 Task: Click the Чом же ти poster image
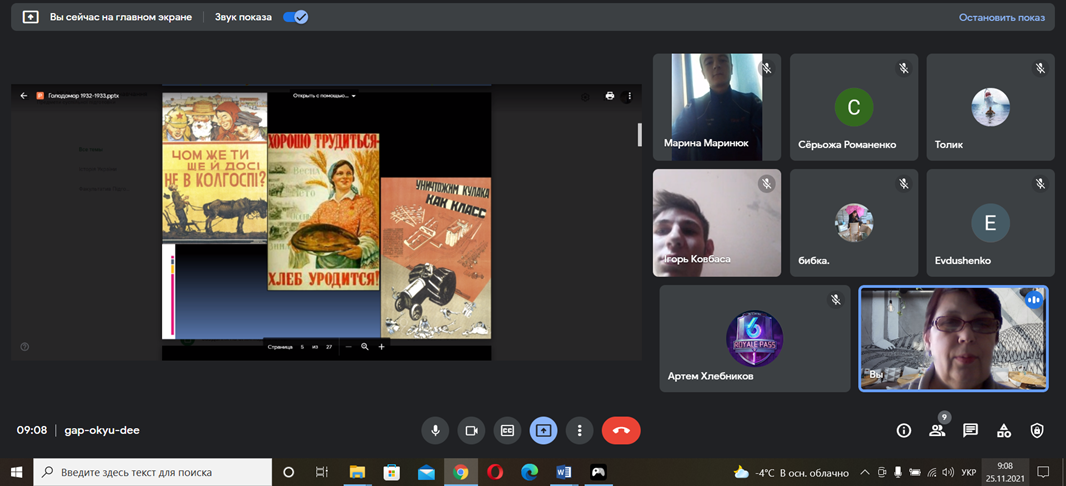click(x=214, y=168)
